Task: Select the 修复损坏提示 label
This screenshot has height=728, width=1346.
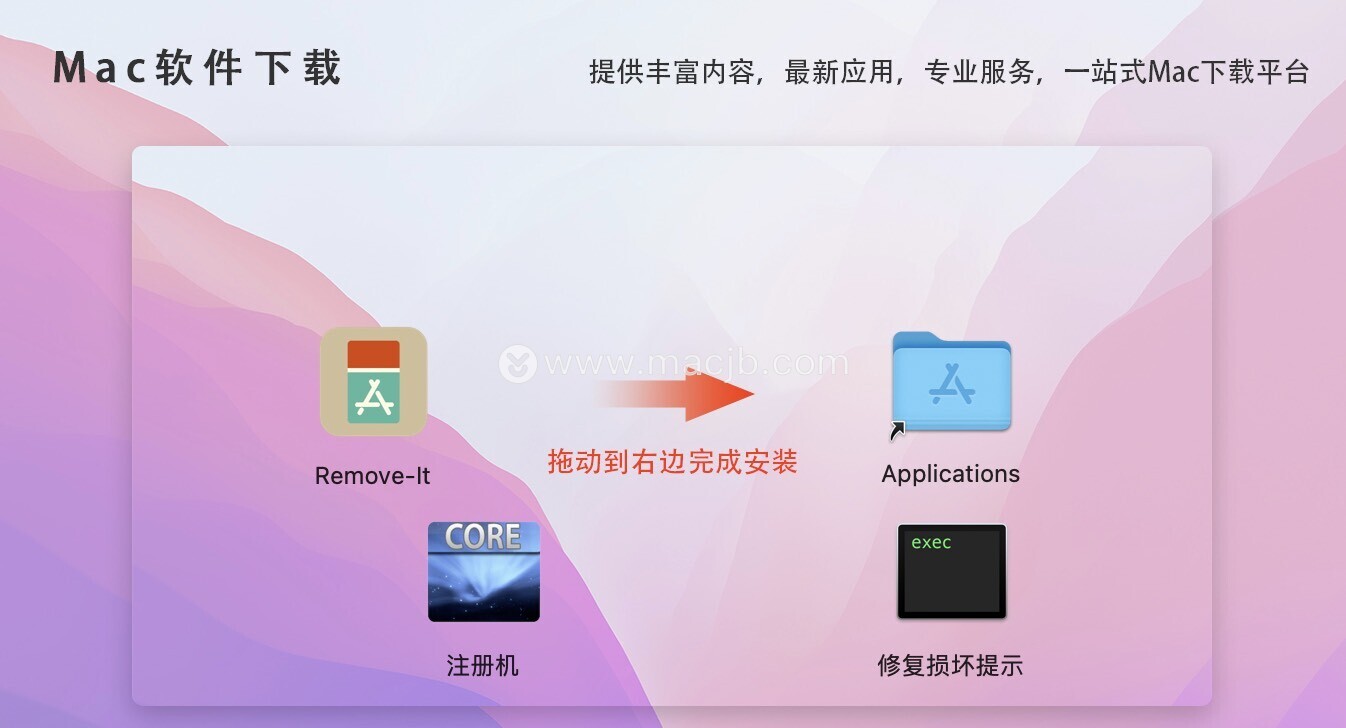Action: click(x=950, y=666)
